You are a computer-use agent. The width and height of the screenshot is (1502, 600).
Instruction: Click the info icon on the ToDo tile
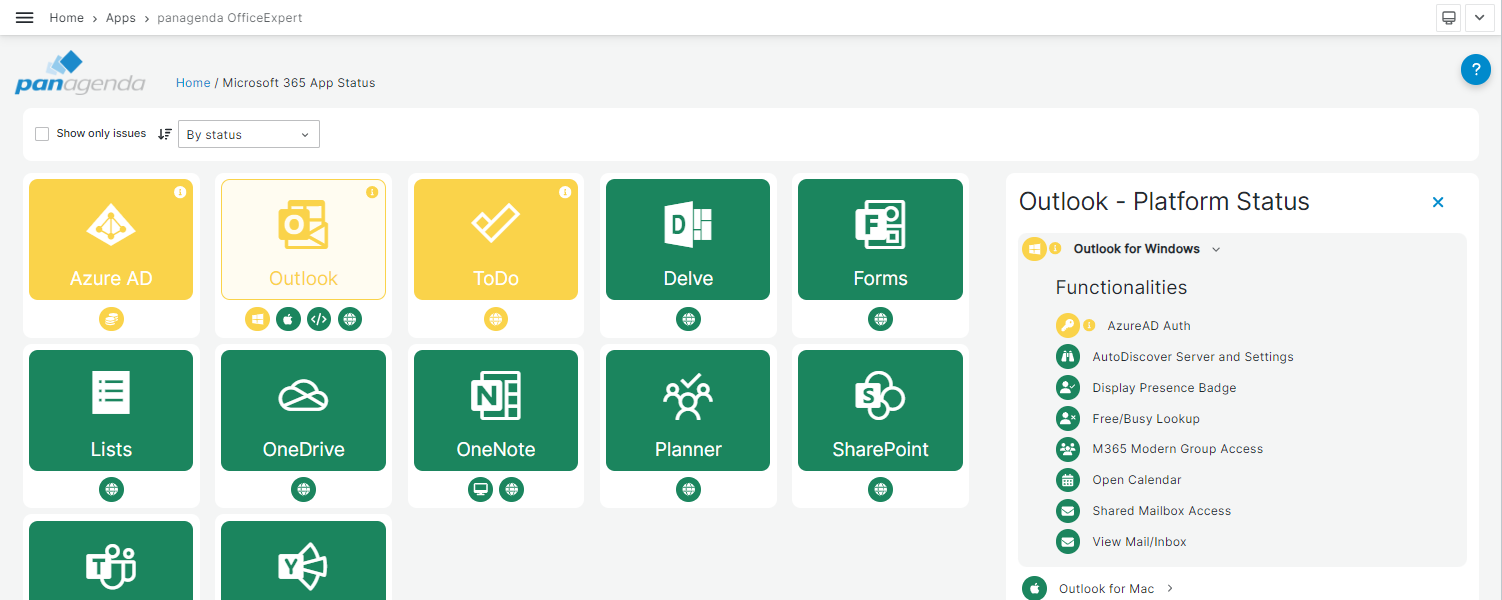565,192
